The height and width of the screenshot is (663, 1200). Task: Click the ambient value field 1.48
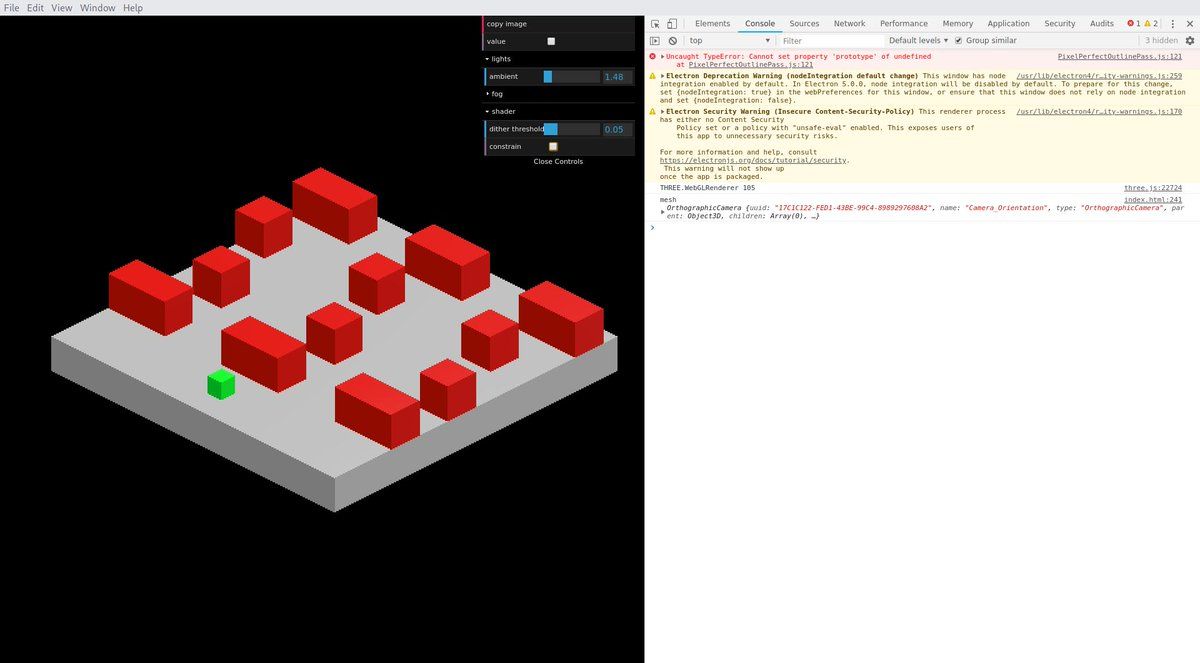click(617, 77)
